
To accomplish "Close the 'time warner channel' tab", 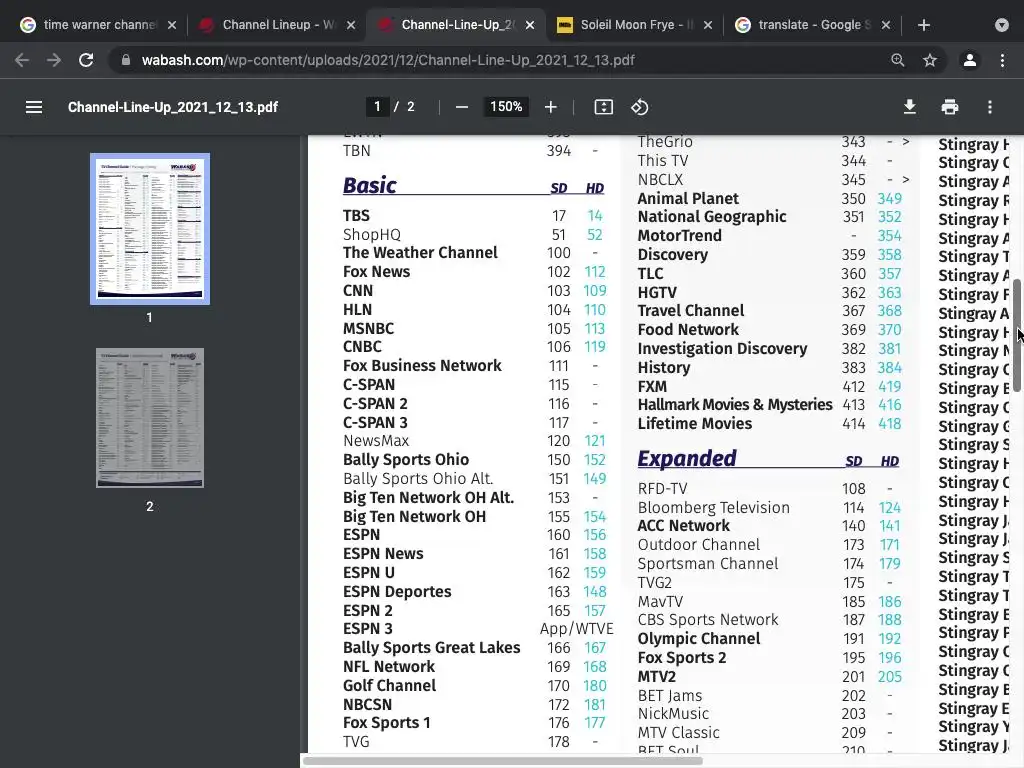I will coord(172,25).
